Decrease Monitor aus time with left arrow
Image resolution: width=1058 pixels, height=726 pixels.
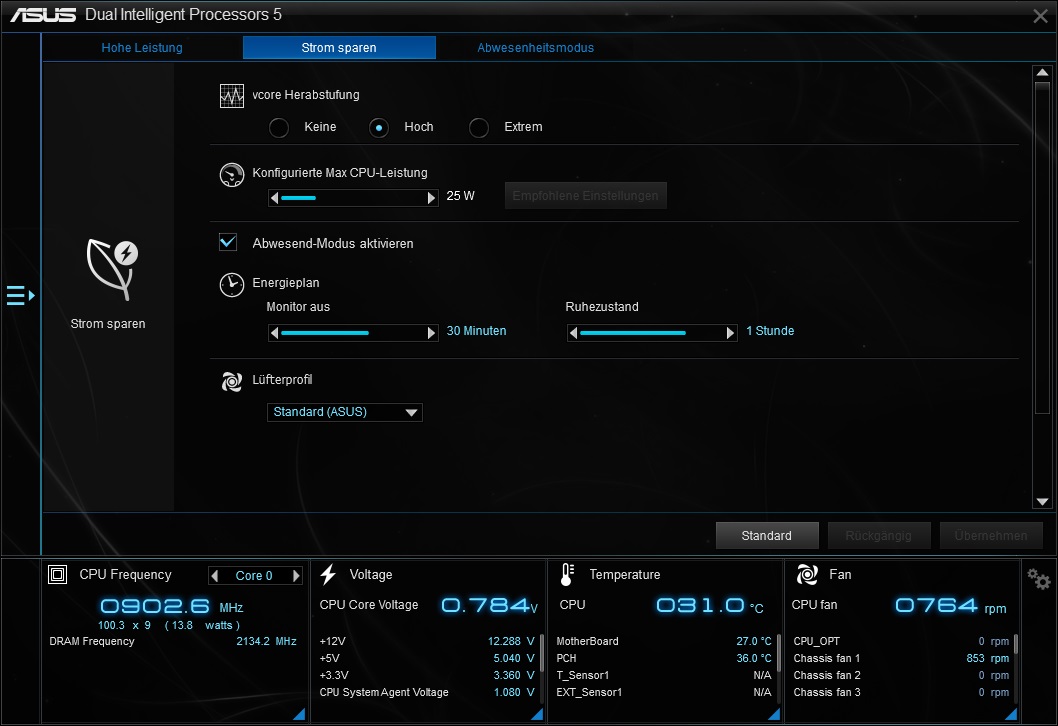tap(274, 333)
